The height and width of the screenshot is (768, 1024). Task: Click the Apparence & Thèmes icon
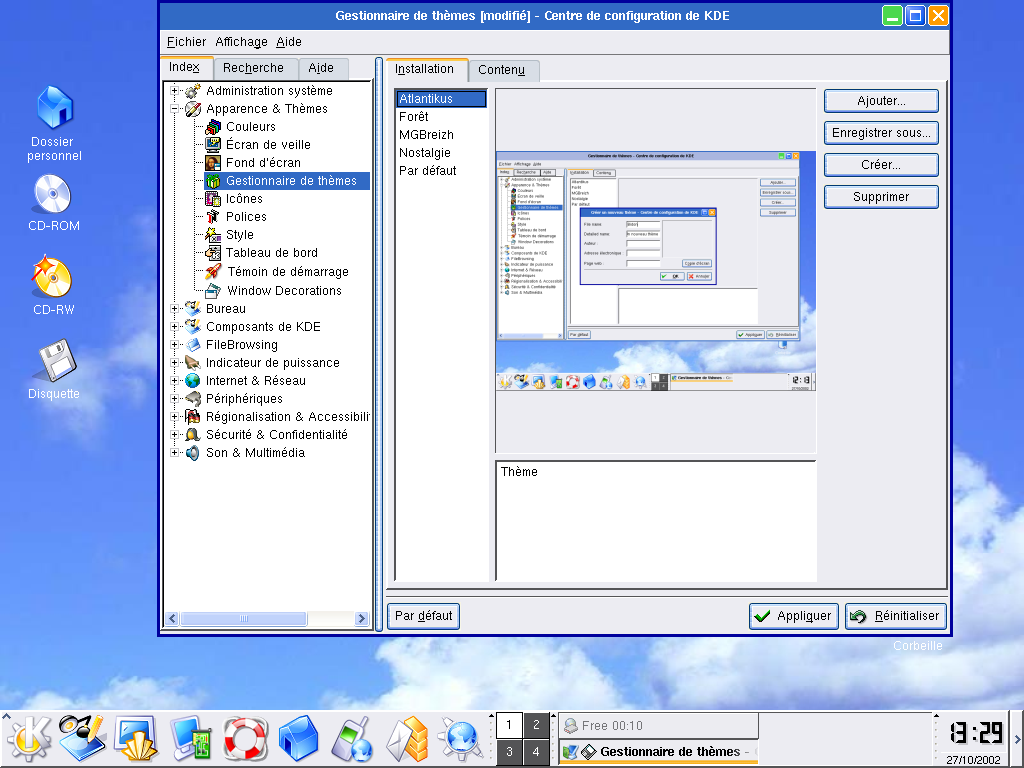tap(193, 109)
